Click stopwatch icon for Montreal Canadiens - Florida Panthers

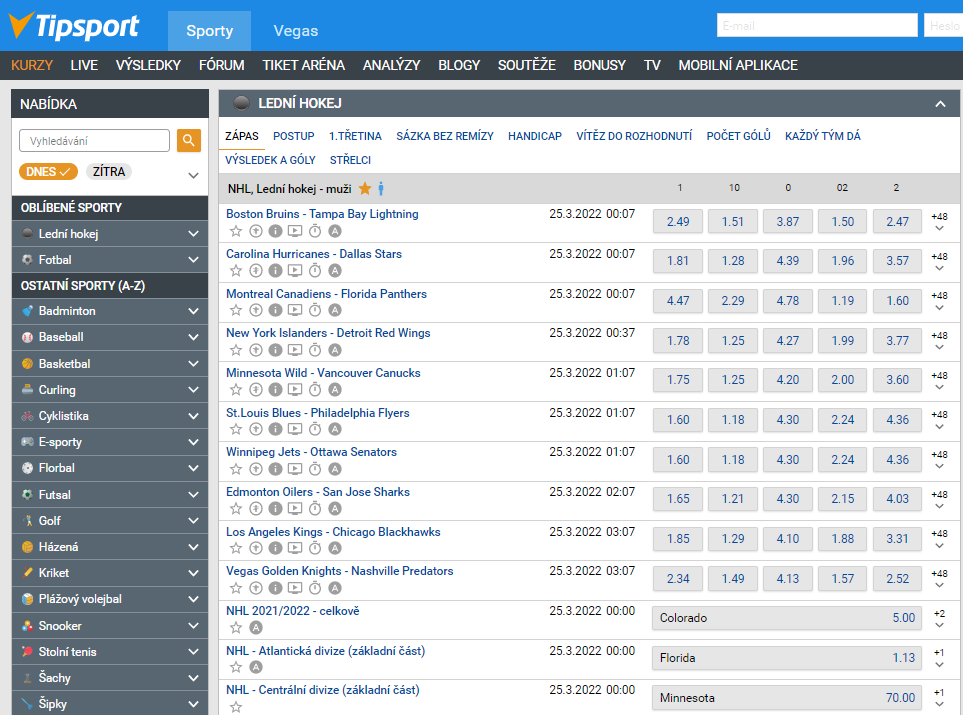(x=315, y=310)
